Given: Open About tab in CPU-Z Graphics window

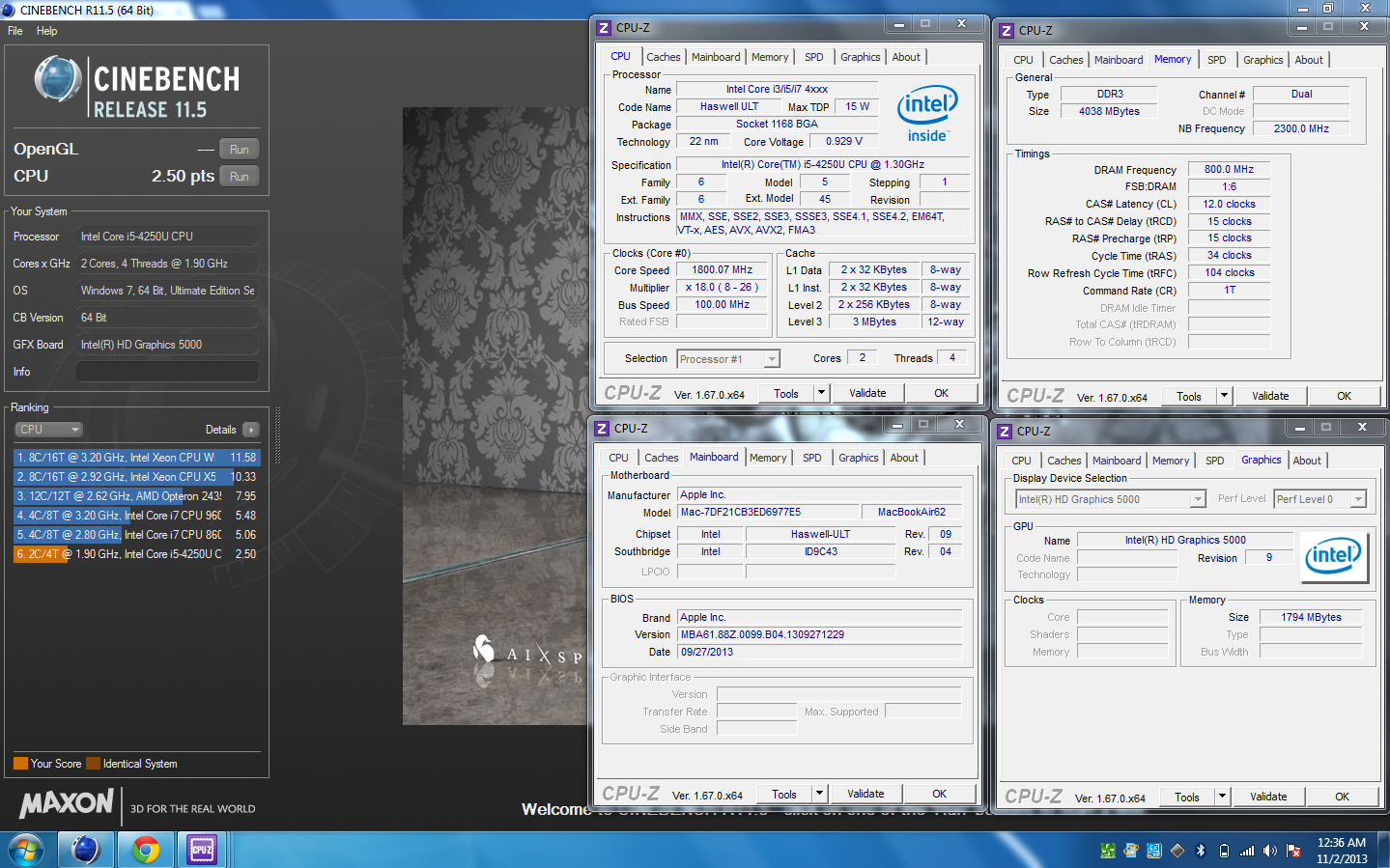Looking at the screenshot, I should [1307, 461].
